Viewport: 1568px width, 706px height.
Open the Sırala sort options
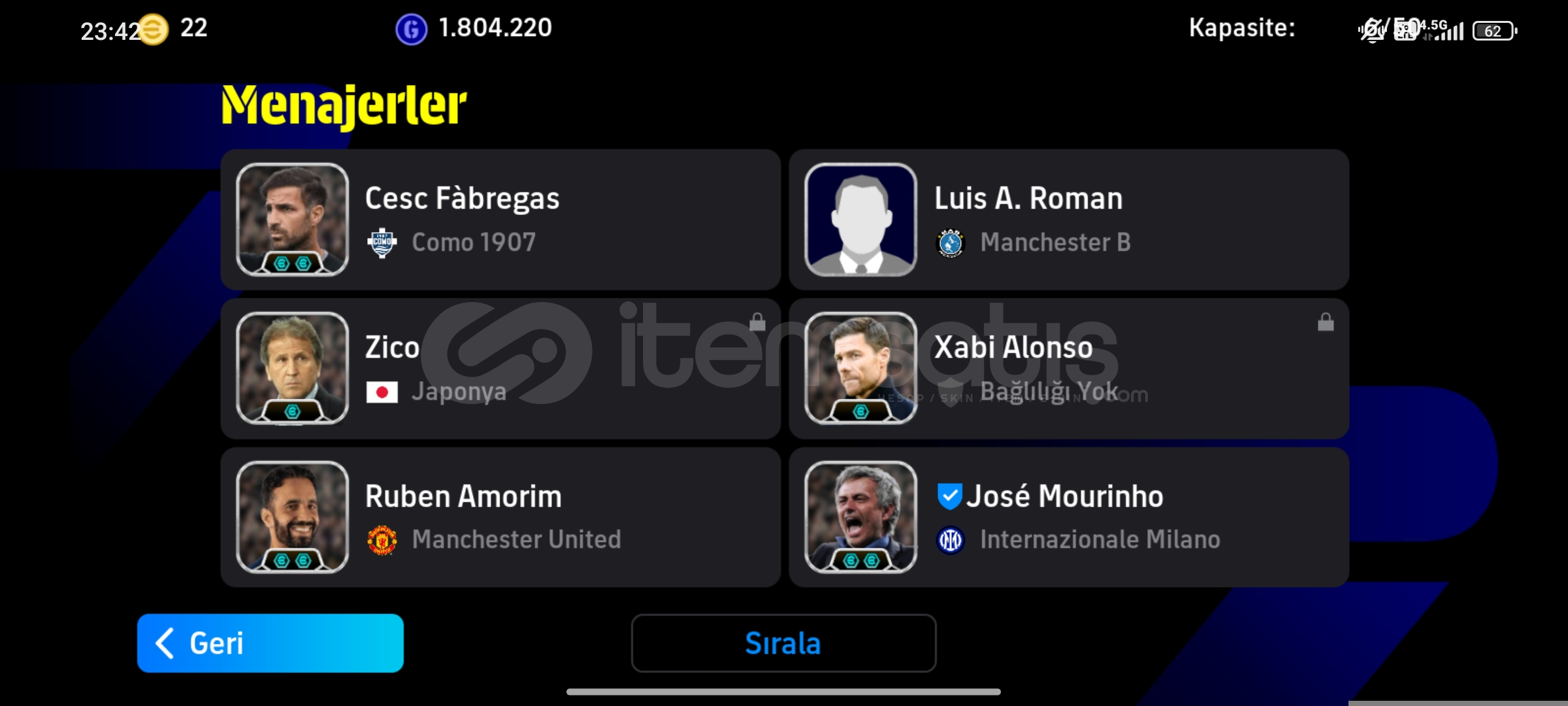(783, 643)
